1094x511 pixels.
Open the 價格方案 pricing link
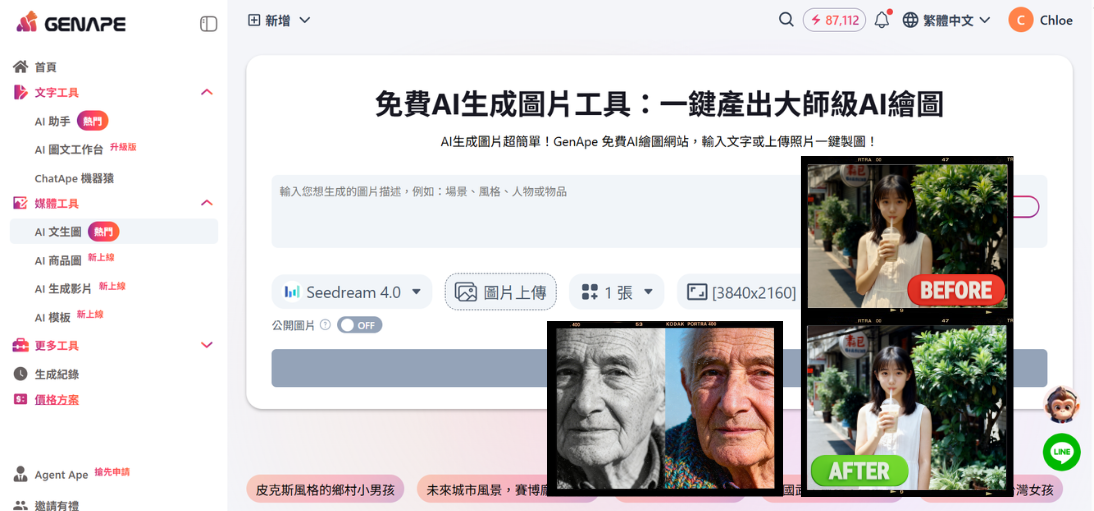57,400
